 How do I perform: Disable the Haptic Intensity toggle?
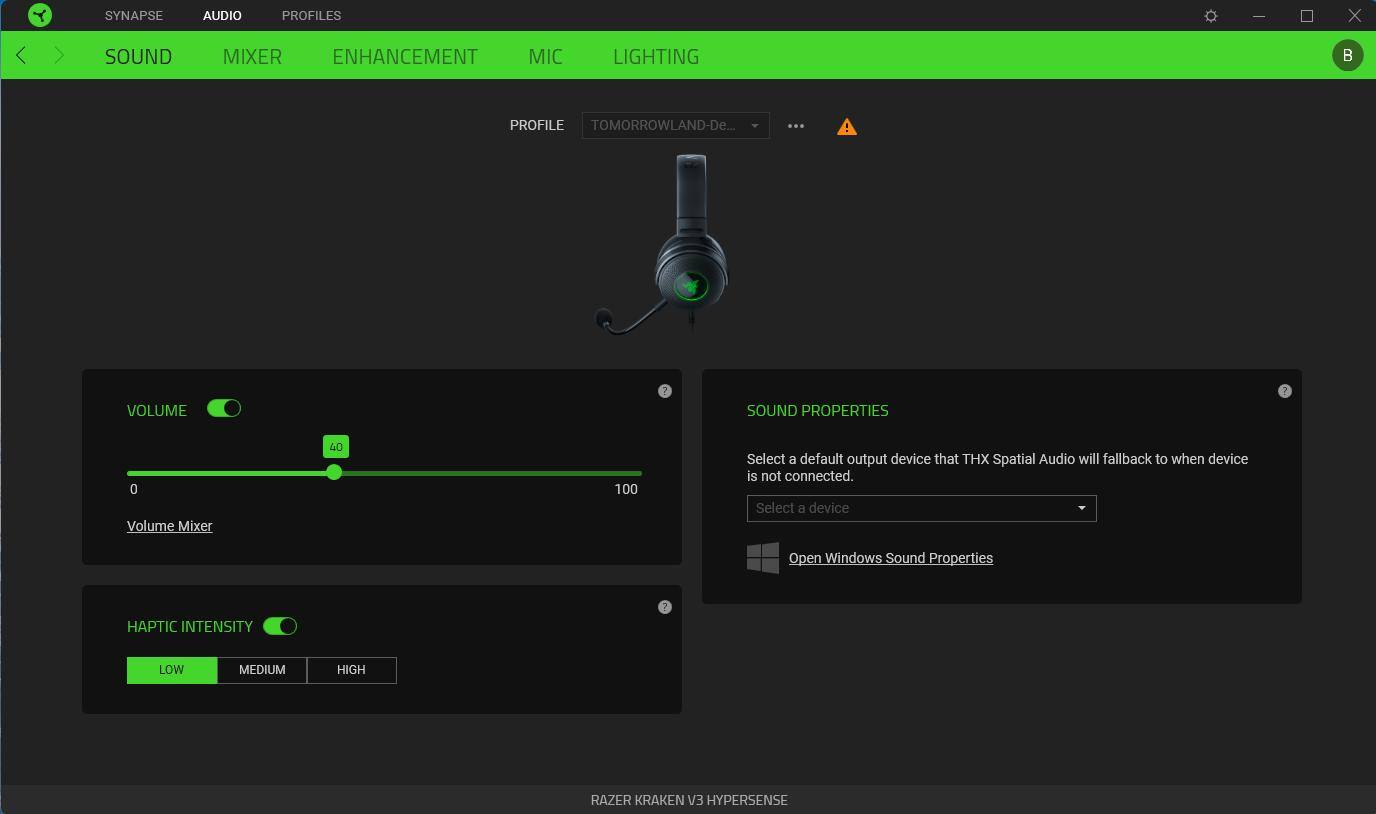pos(280,626)
